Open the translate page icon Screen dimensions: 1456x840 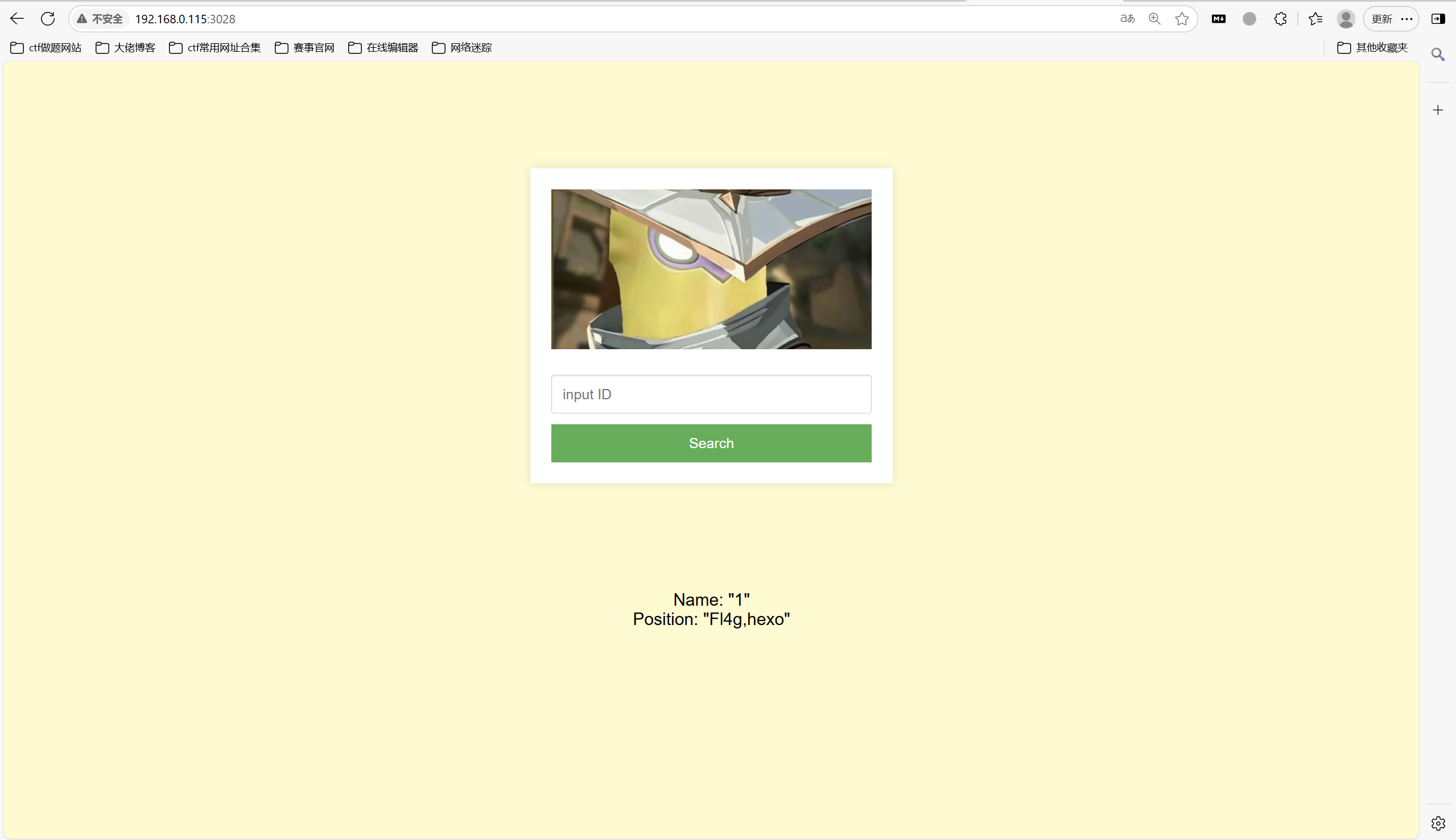(1127, 19)
